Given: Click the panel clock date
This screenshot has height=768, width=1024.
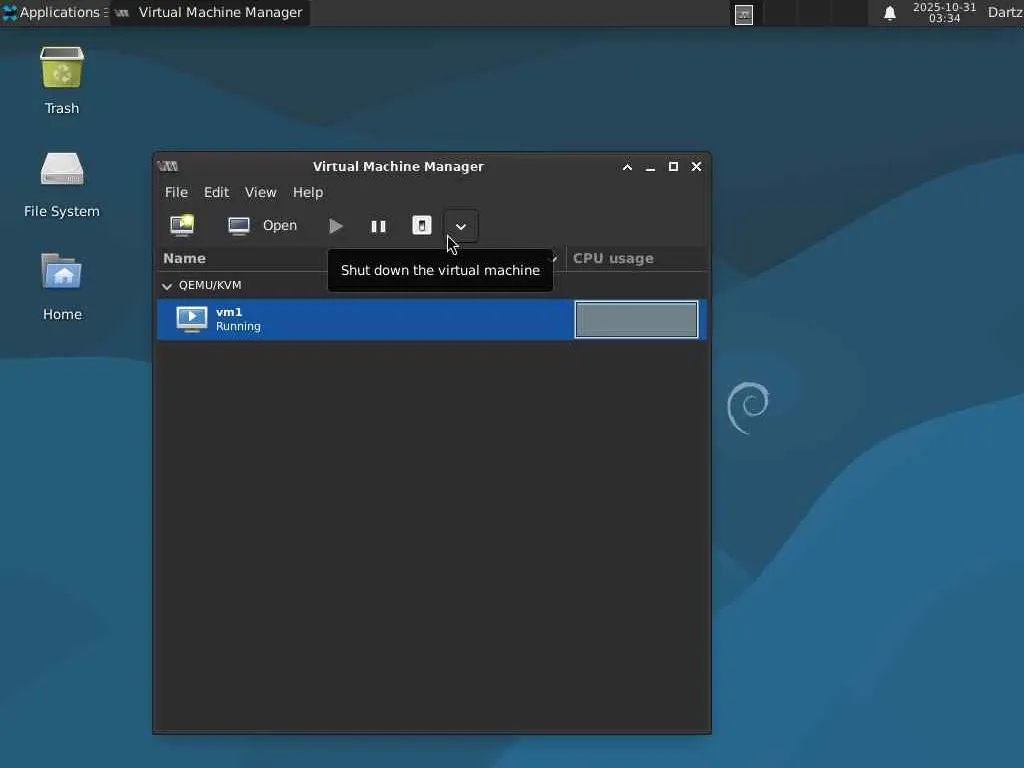Looking at the screenshot, I should (944, 12).
